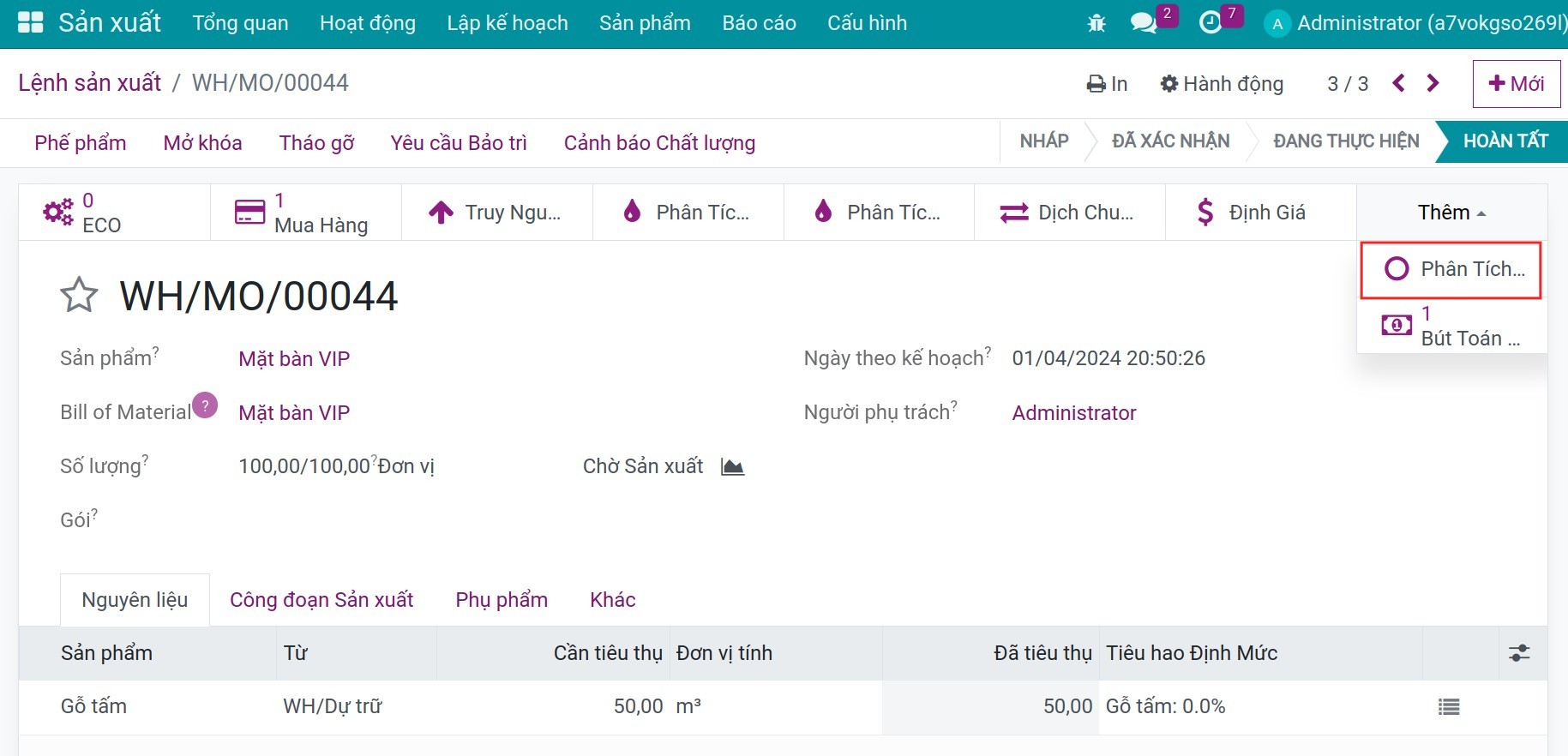The height and width of the screenshot is (756, 1568).
Task: Select the NHÁP status stage
Action: (x=1044, y=141)
